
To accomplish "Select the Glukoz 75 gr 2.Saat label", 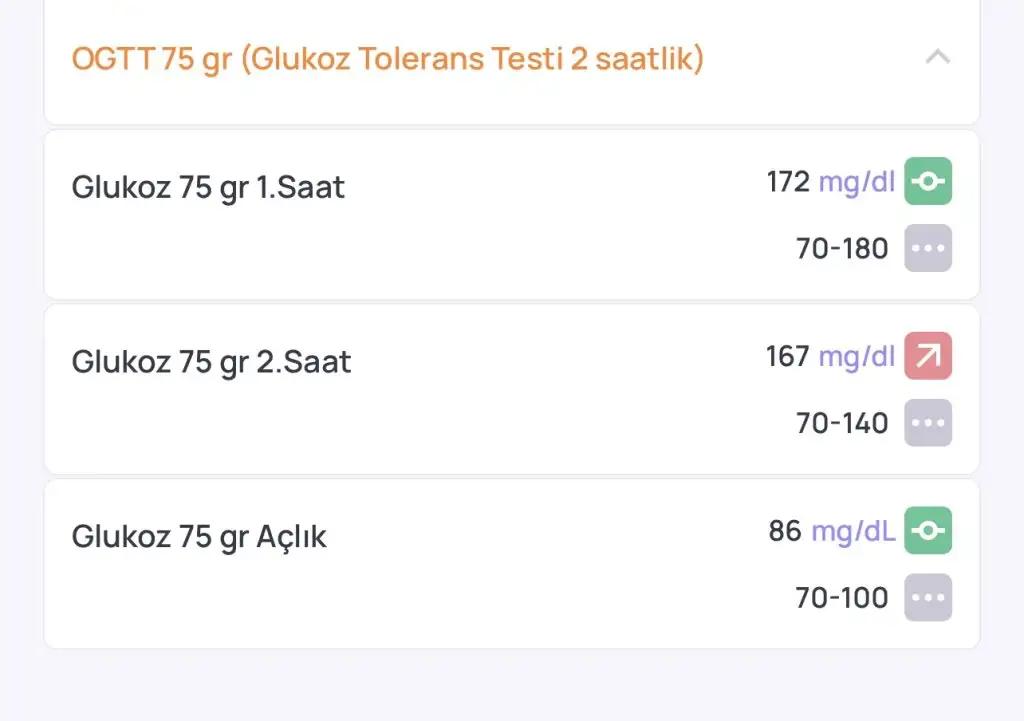I will coord(211,362).
